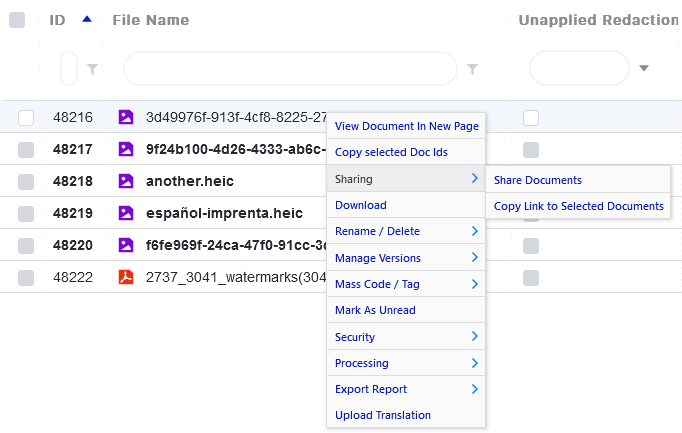Focus the ID filter input box

(69, 69)
